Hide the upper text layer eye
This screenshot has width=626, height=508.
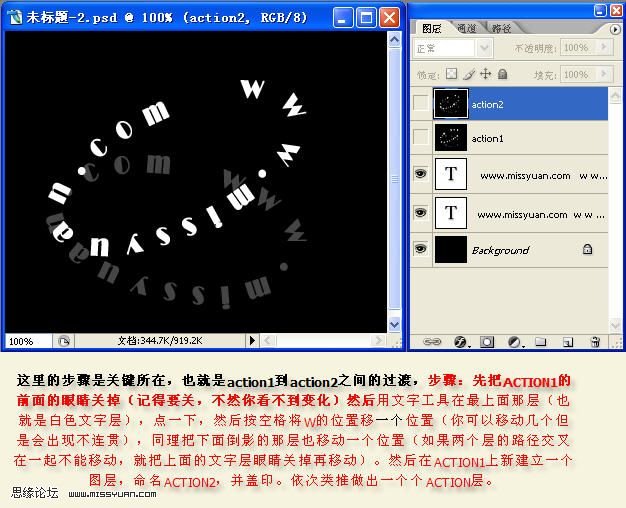(420, 174)
